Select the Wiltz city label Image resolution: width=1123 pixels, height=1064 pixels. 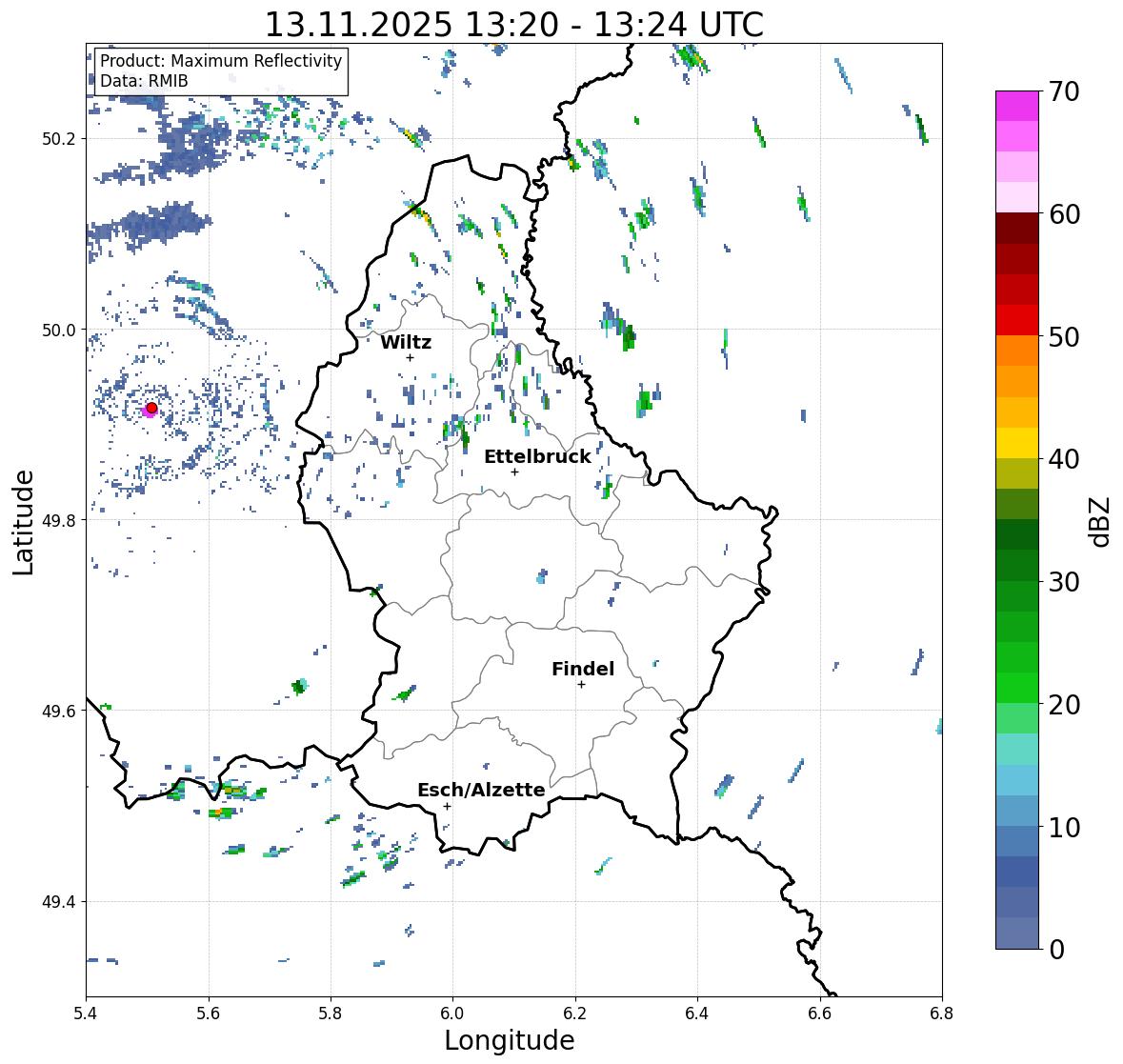pyautogui.click(x=406, y=342)
